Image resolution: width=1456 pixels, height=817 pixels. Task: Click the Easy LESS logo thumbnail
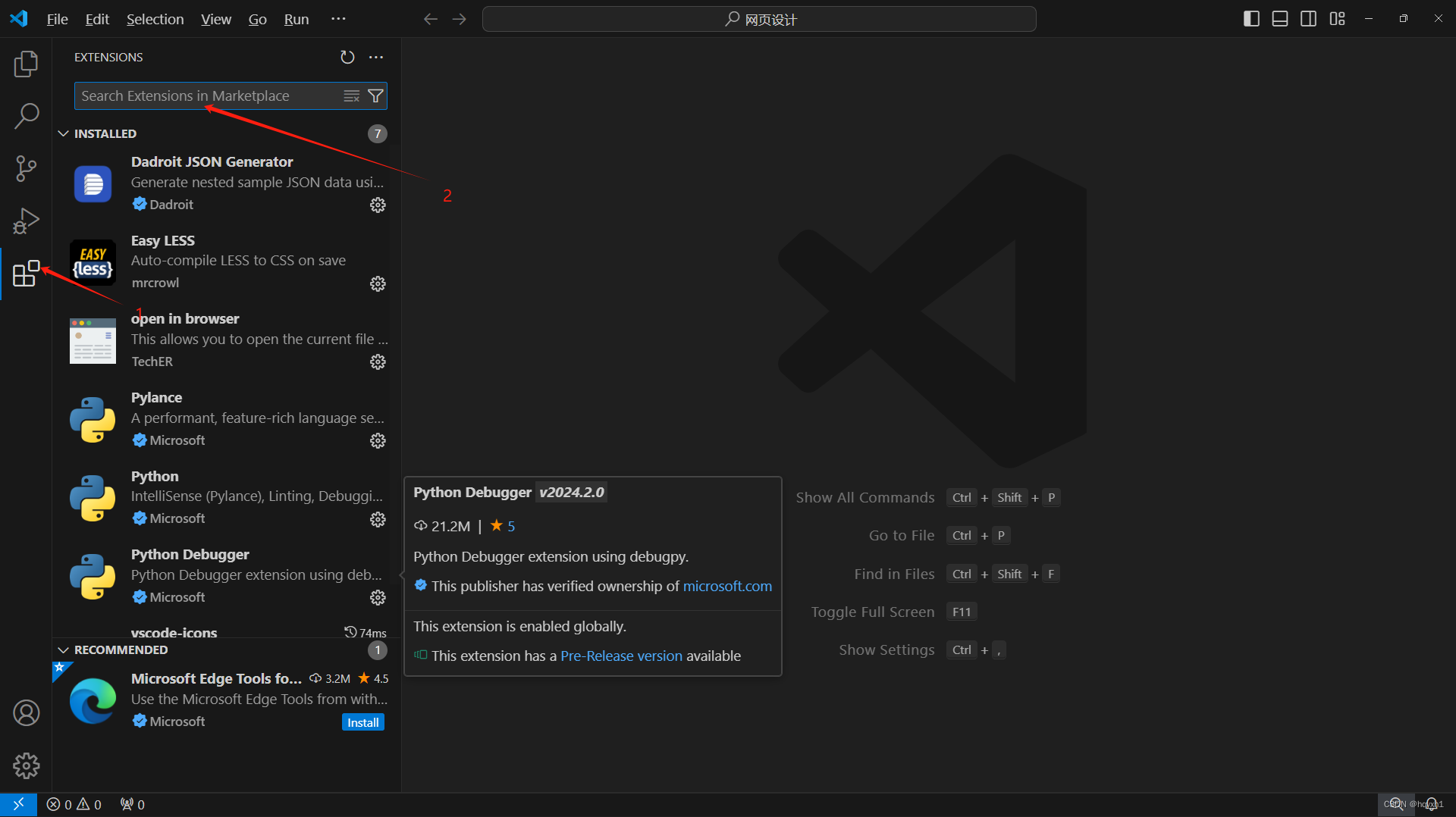tap(93, 262)
